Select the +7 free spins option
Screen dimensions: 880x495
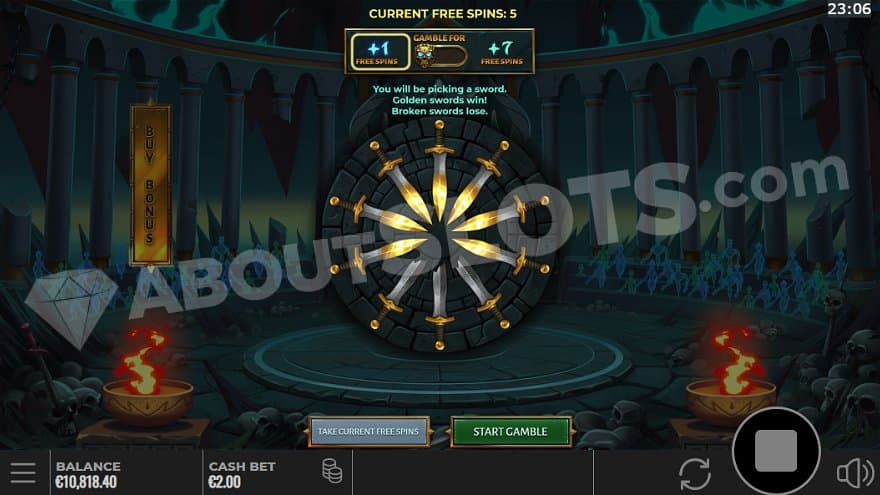(x=501, y=52)
